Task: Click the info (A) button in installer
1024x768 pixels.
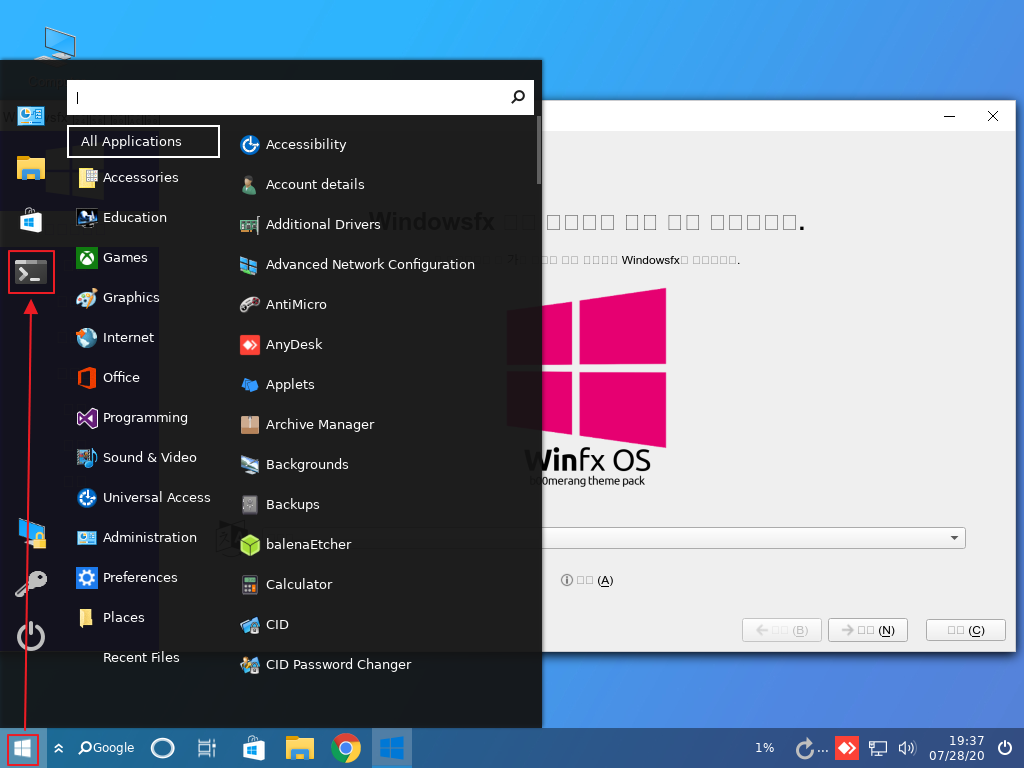Action: pyautogui.click(x=586, y=580)
